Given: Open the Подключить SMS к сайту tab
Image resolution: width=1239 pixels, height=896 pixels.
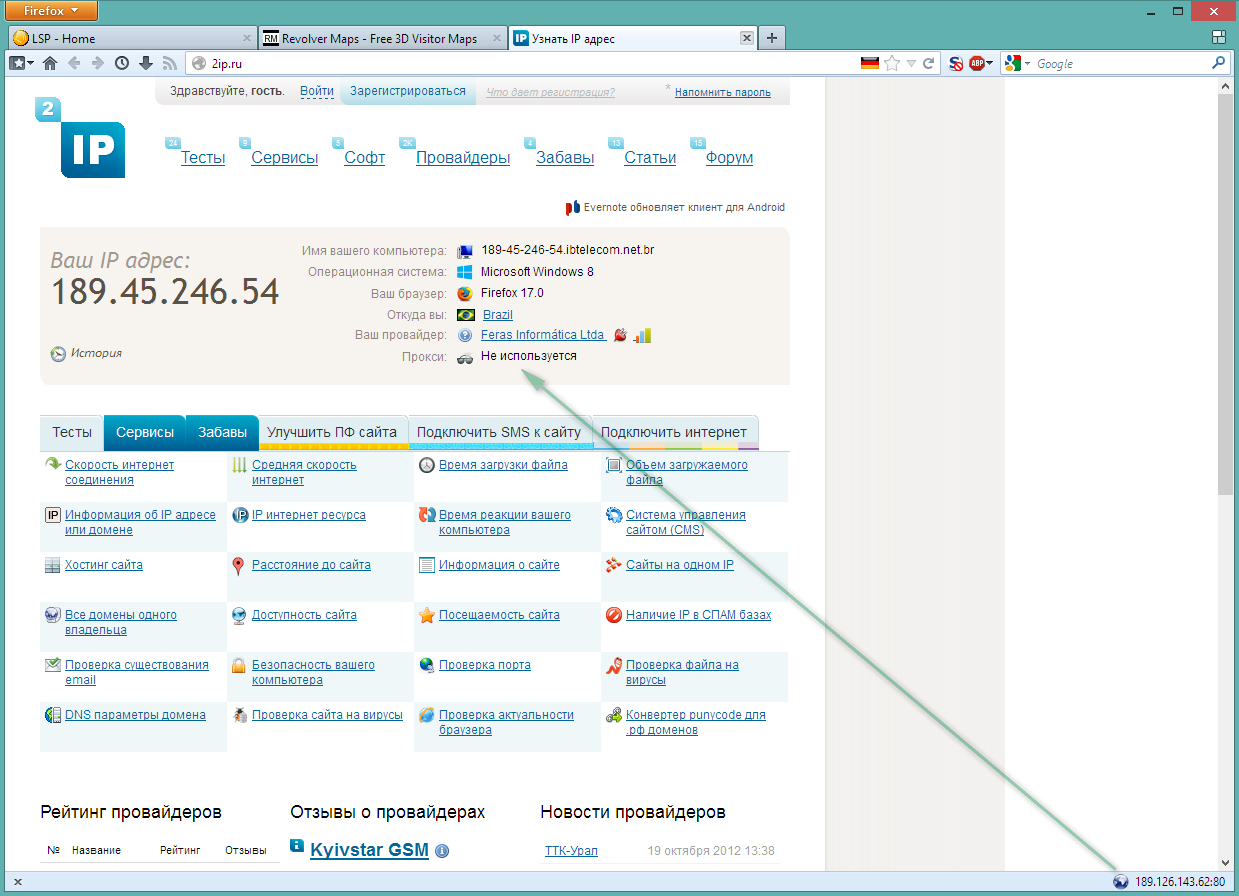Looking at the screenshot, I should click(499, 432).
